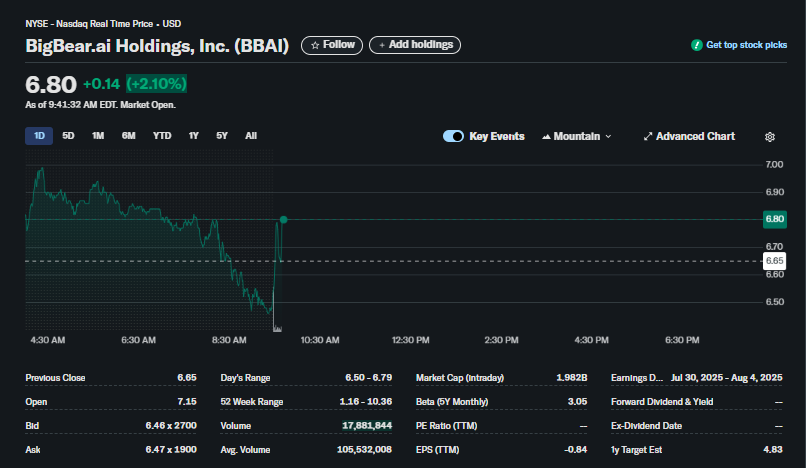
Task: Click the 52 Week Range value 1.16 - 10.36
Action: 365,402
